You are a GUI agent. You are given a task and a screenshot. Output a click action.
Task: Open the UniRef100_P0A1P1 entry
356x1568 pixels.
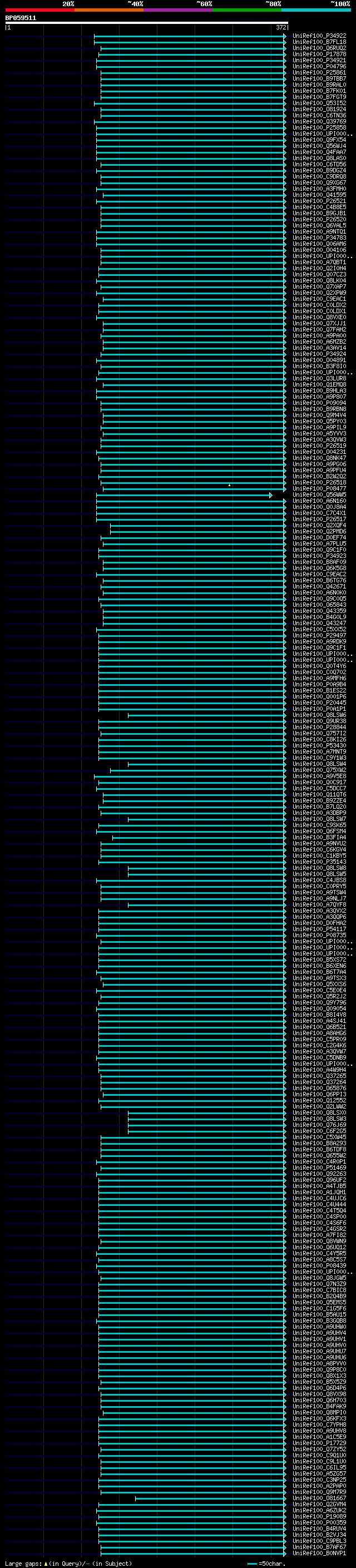(319, 709)
